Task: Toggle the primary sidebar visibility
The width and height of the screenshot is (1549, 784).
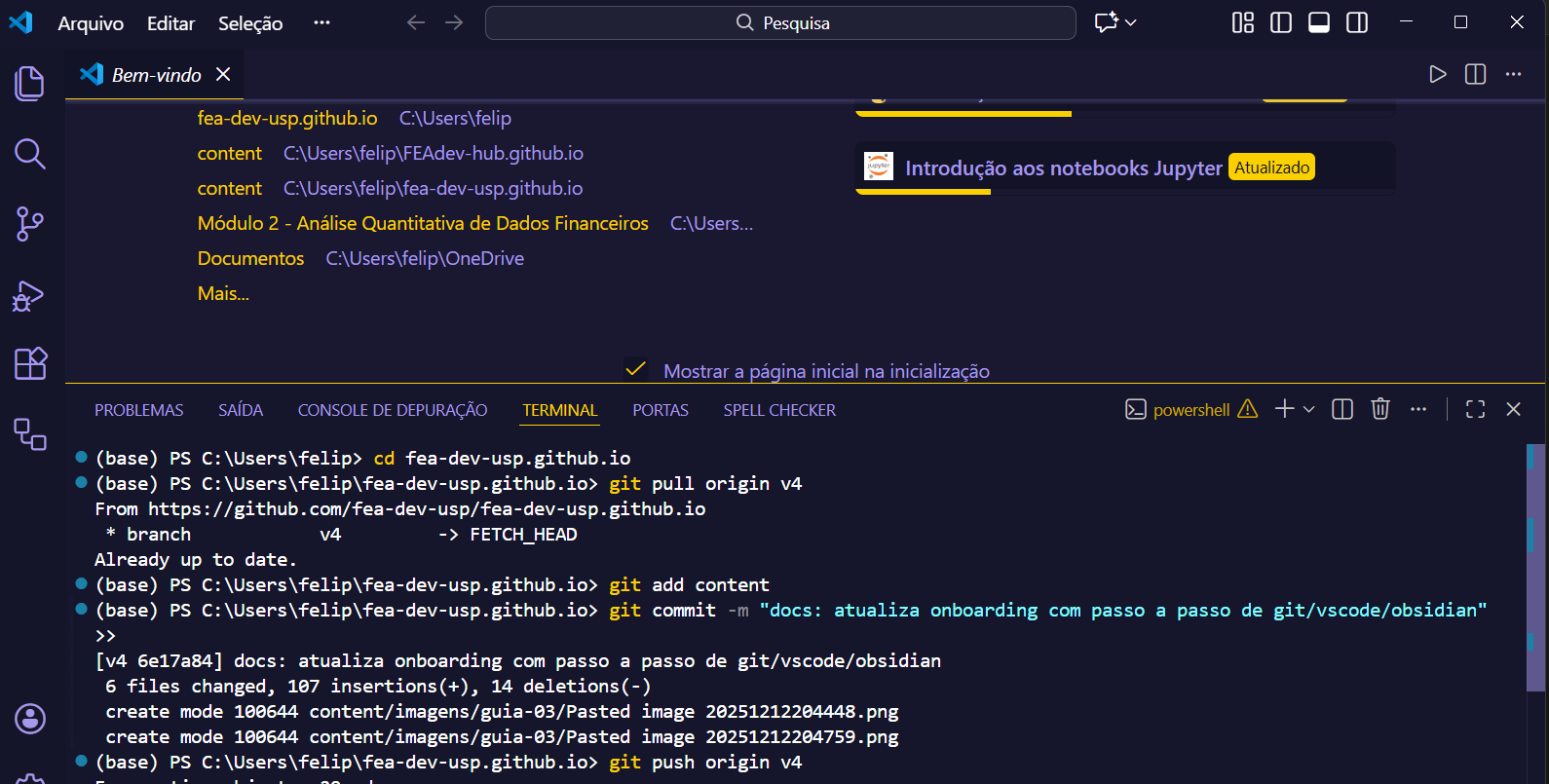Action: 1280,22
